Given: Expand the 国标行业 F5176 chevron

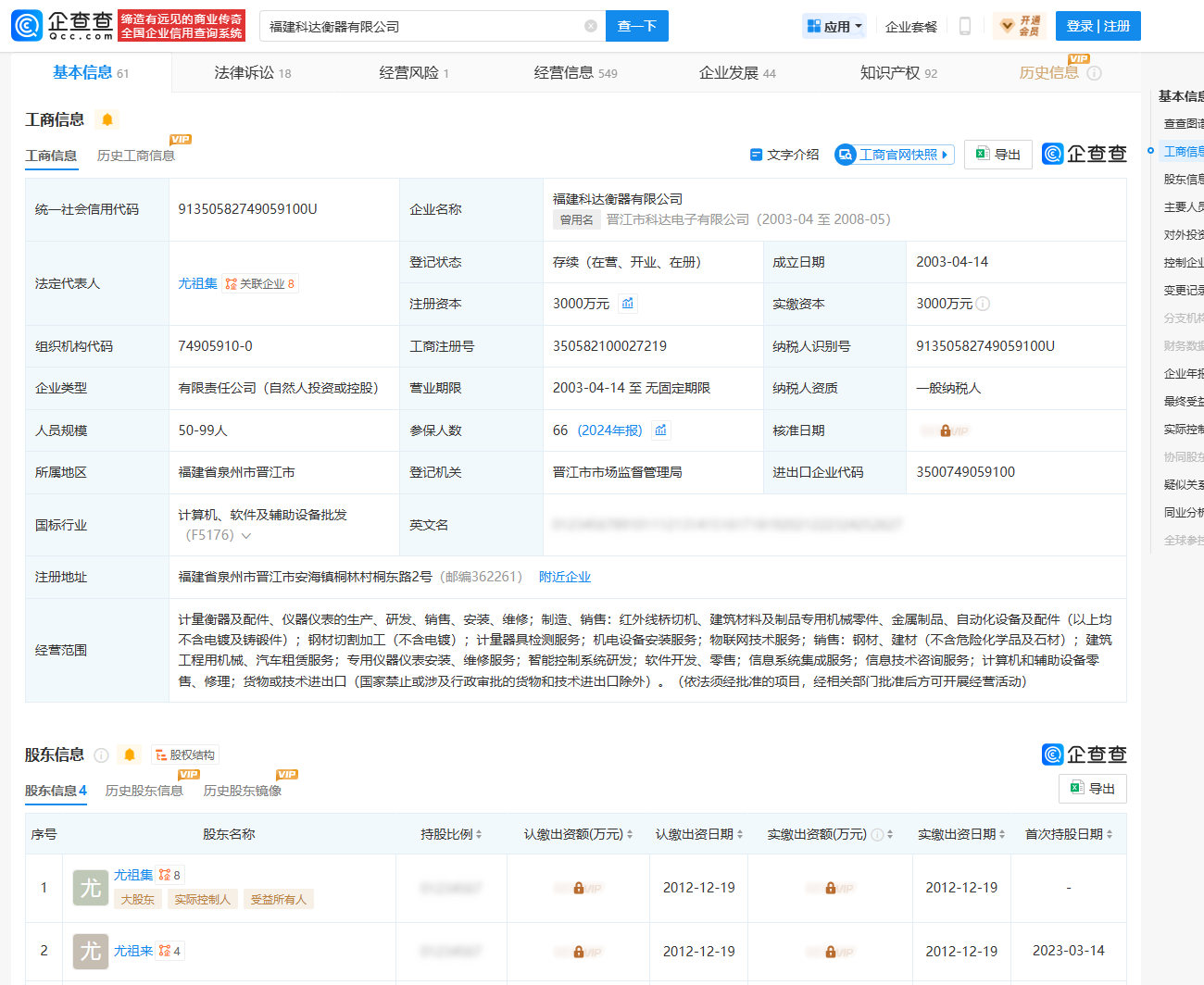Looking at the screenshot, I should 246,536.
